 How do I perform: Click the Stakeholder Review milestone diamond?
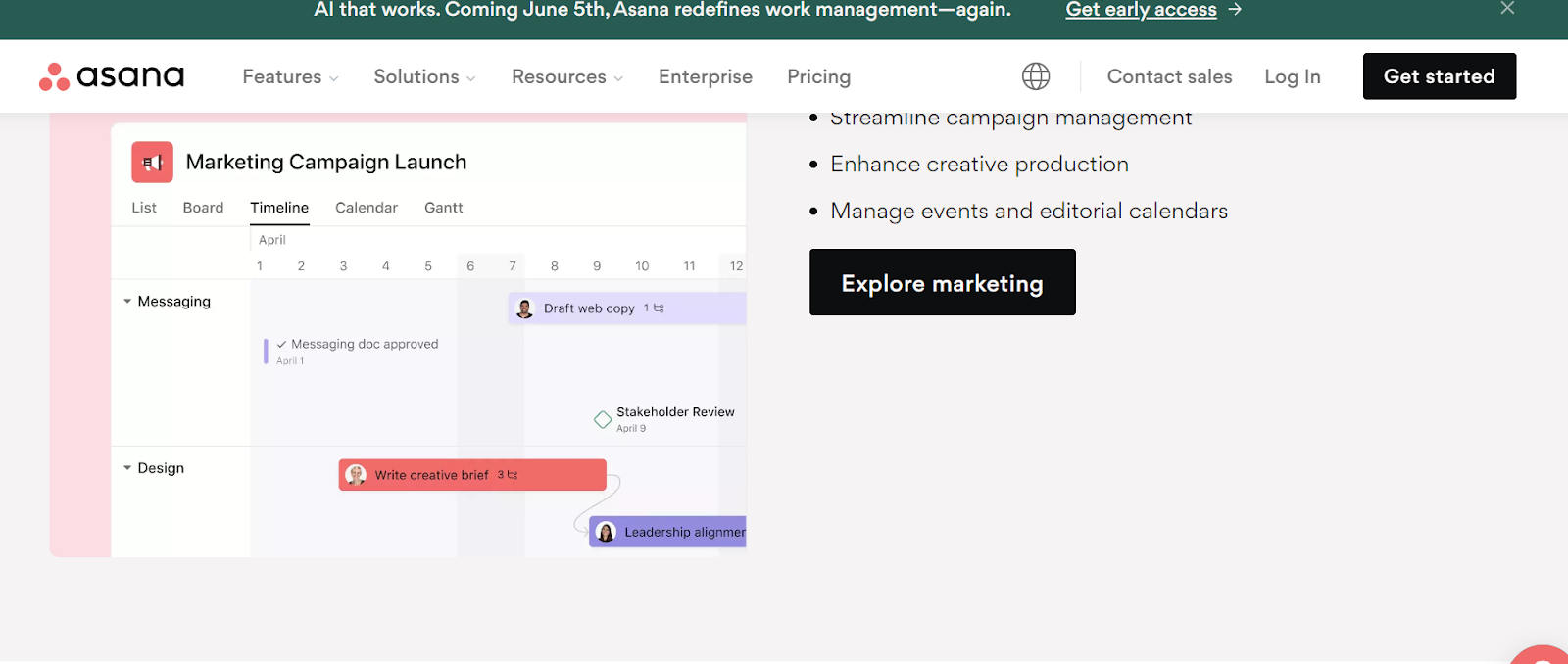[x=603, y=420]
